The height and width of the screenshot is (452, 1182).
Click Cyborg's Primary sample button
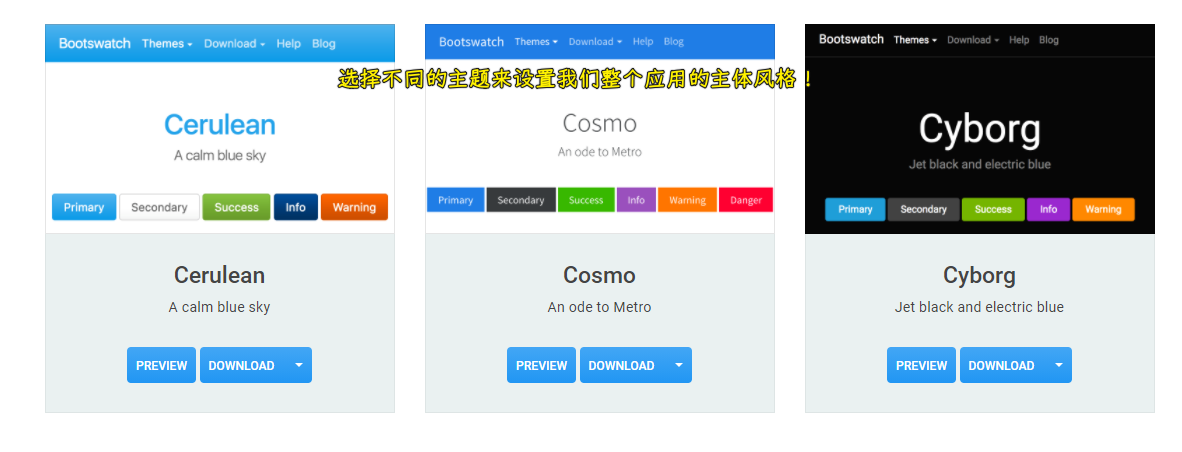coord(856,209)
